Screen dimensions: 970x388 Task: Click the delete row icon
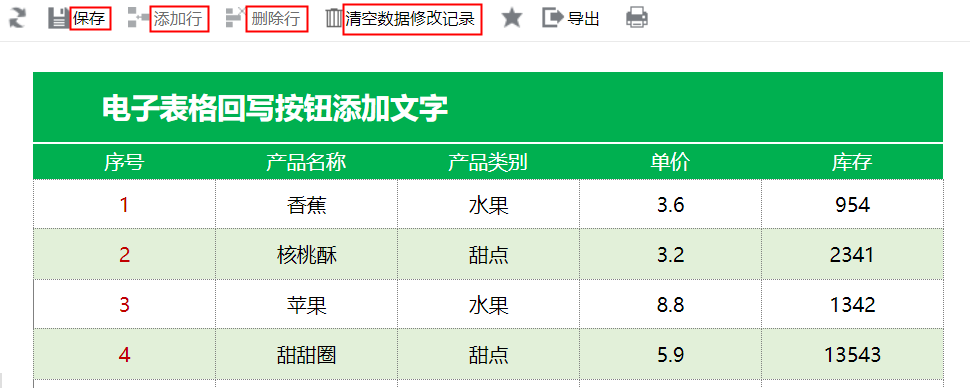(x=236, y=18)
